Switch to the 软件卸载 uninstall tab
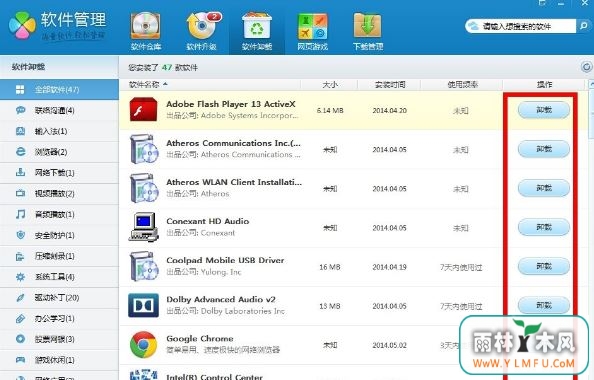Image resolution: width=594 pixels, height=380 pixels. point(257,32)
